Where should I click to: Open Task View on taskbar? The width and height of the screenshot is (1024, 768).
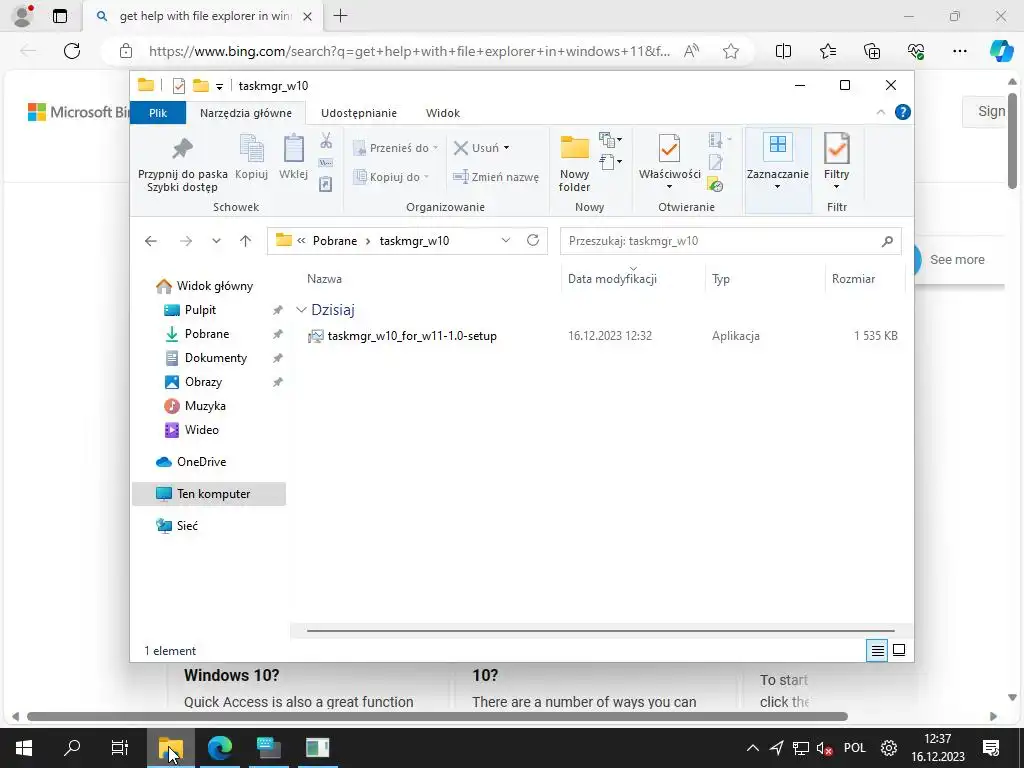click(x=120, y=748)
